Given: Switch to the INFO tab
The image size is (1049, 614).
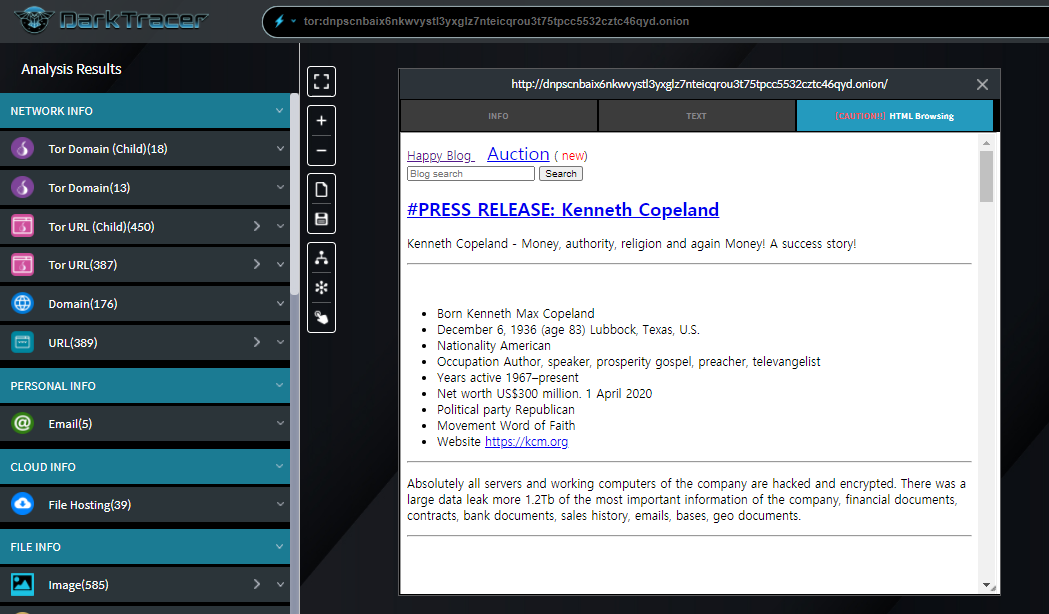Looking at the screenshot, I should pos(498,116).
